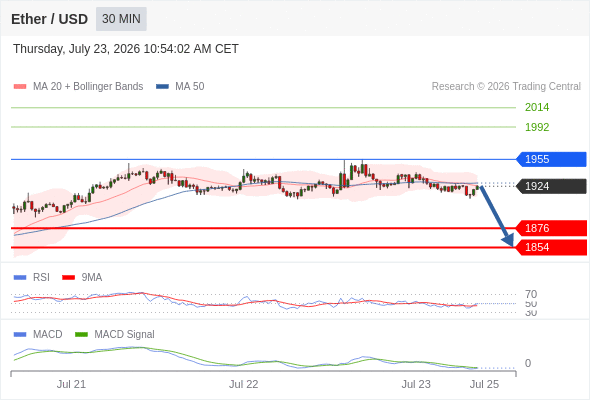The image size is (590, 400).
Task: Click the Ether / USD title
Action: pyautogui.click(x=49, y=19)
